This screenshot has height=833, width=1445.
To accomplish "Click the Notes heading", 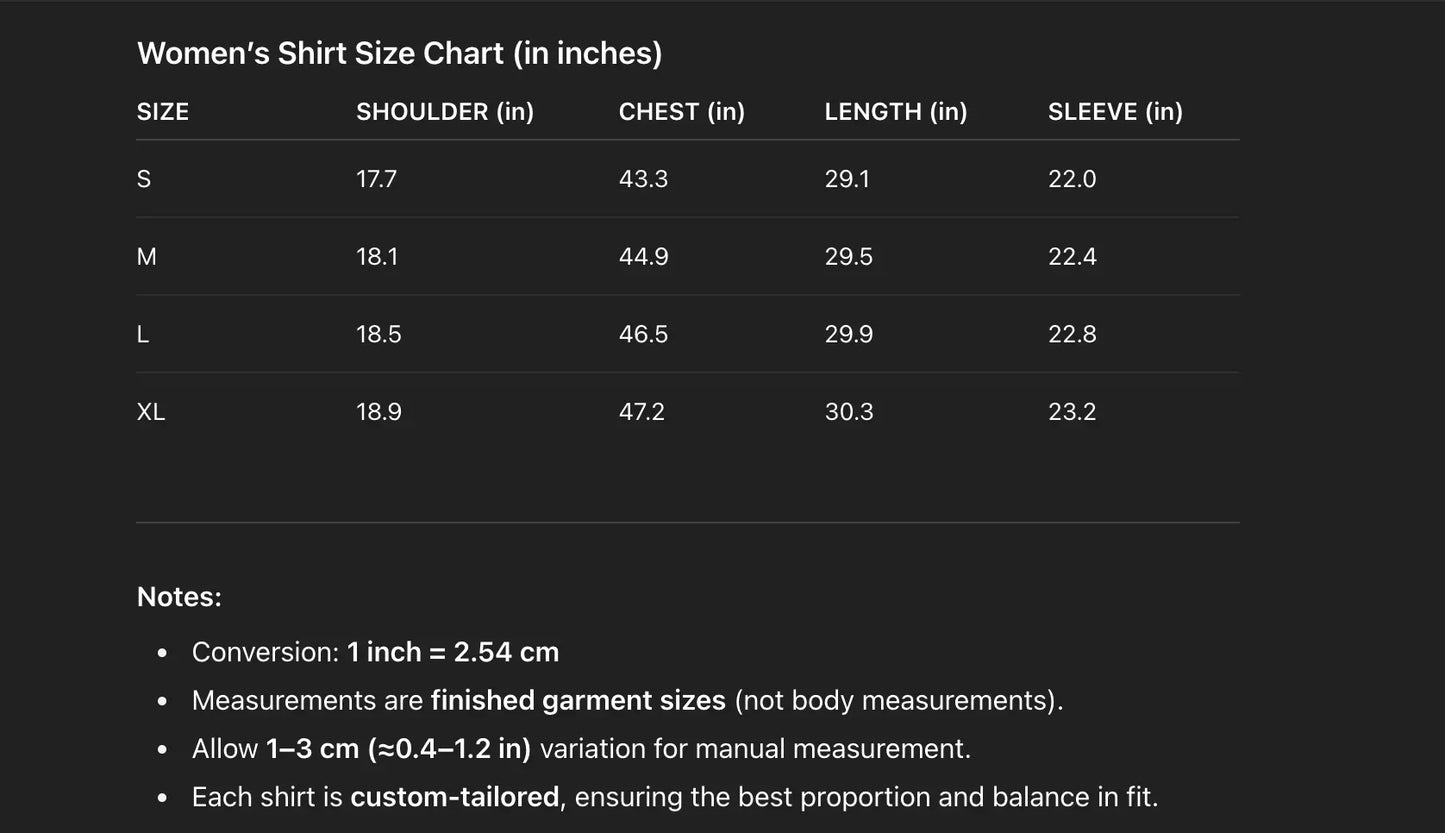I will pos(179,597).
